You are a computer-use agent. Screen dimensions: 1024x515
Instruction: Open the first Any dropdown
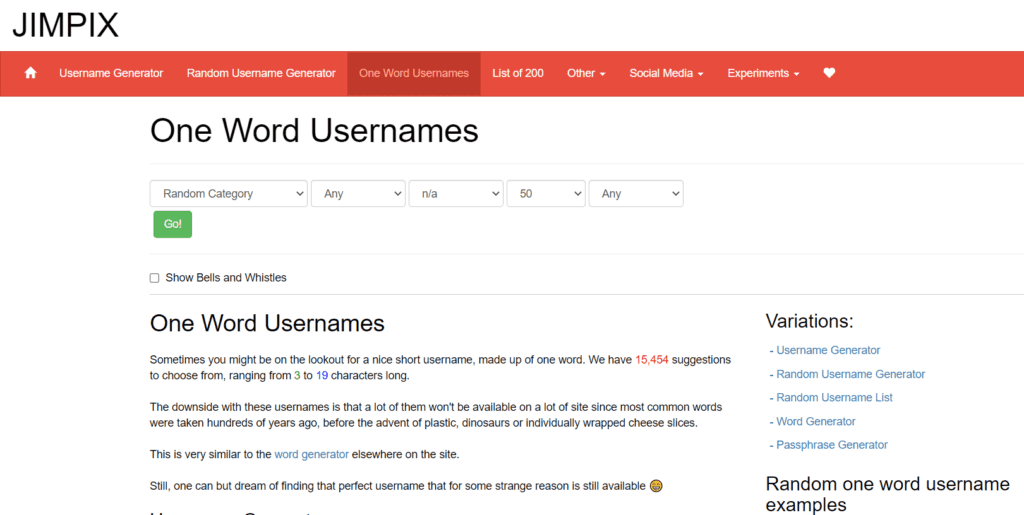pyautogui.click(x=358, y=194)
